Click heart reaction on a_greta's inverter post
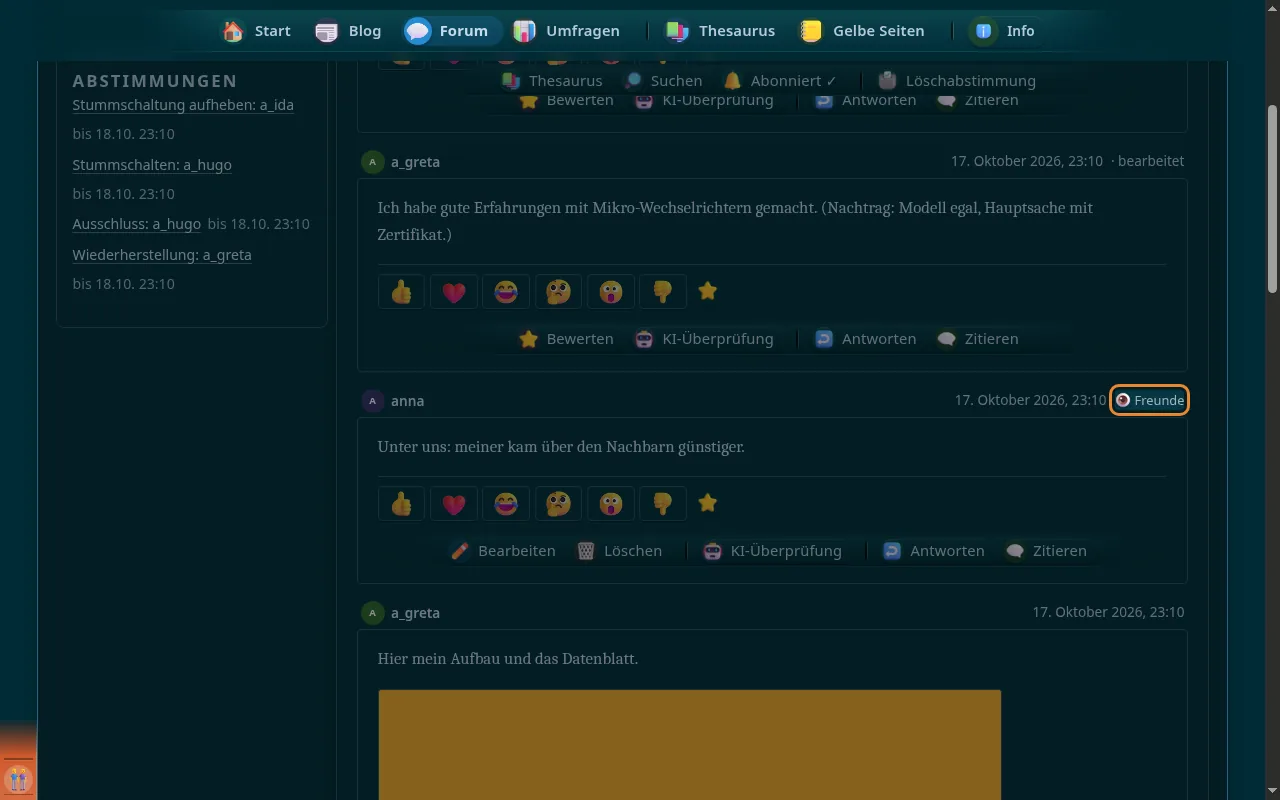1280x800 pixels. click(x=454, y=292)
